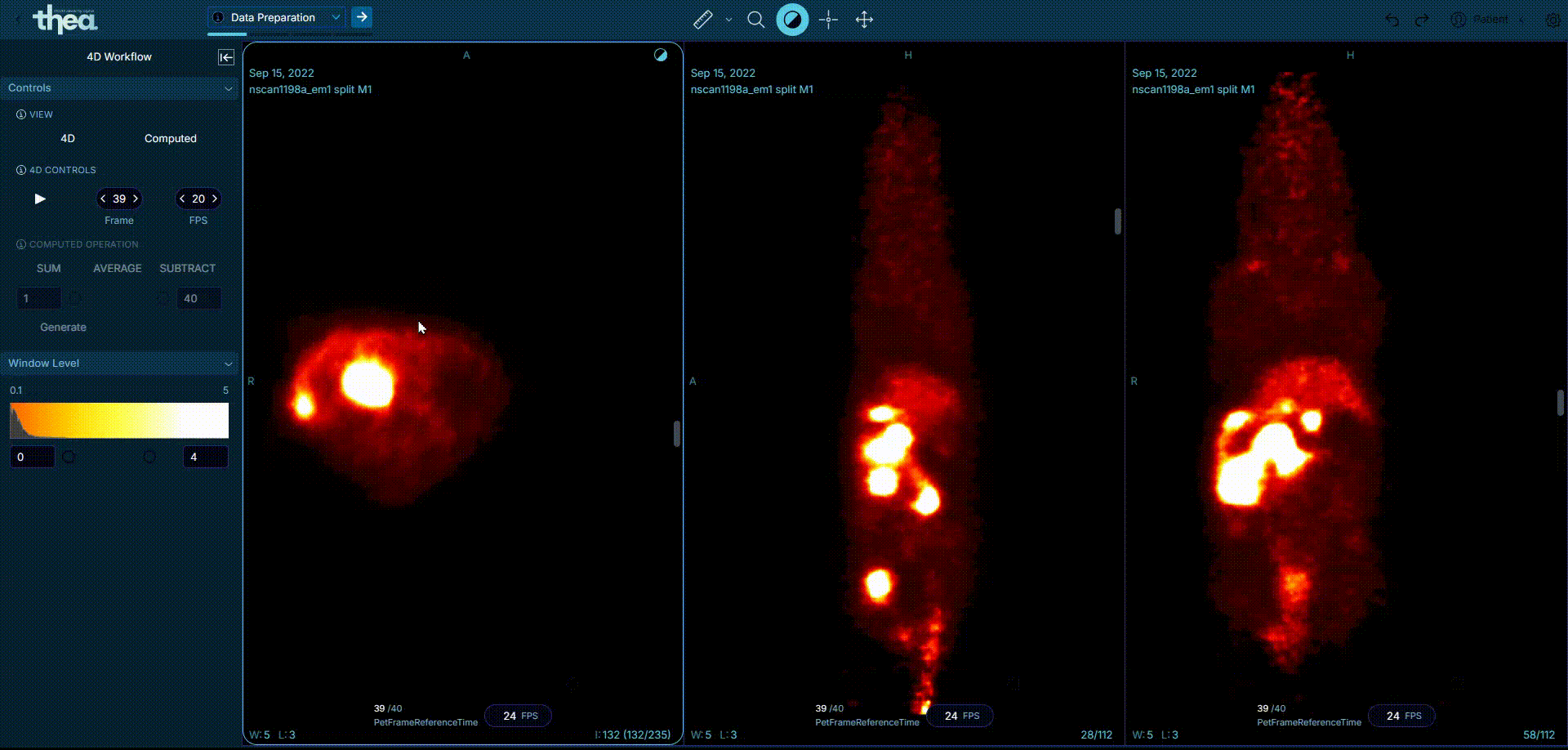This screenshot has width=1568, height=750.
Task: Activate the magnifier zoom tool
Action: 756,20
